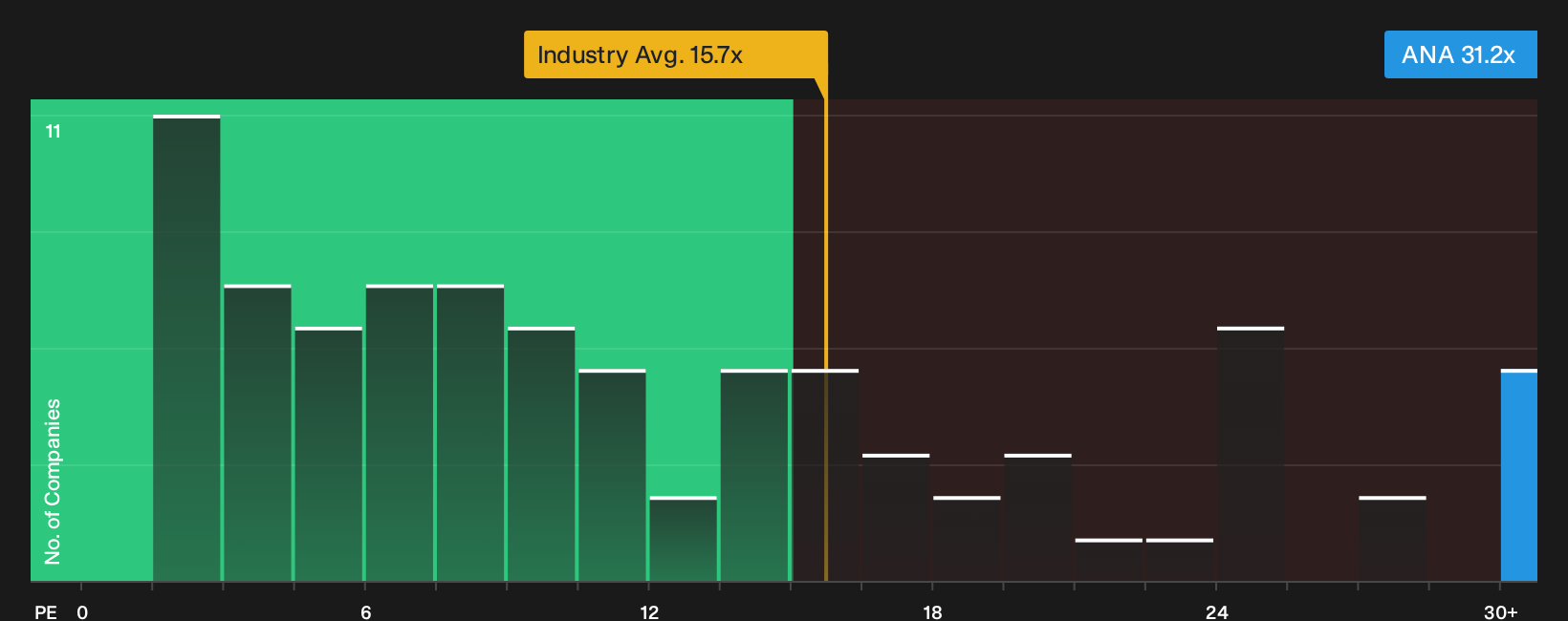Click the '11' y-axis value
This screenshot has height=621, width=1568.
(x=54, y=132)
